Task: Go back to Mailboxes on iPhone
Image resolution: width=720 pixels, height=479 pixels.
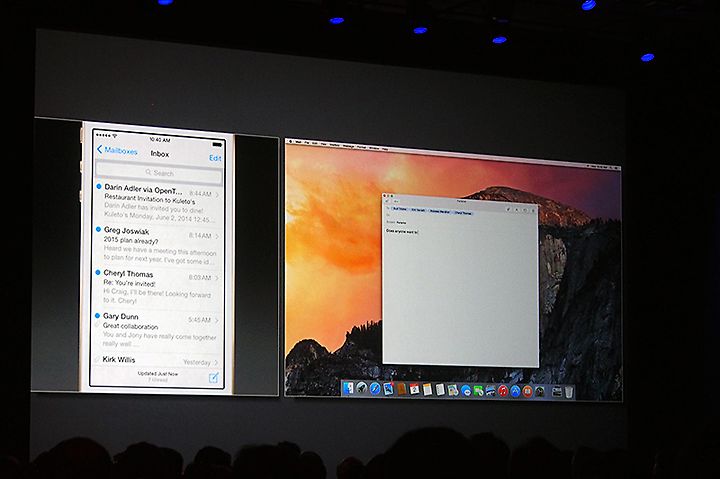Action: point(117,150)
